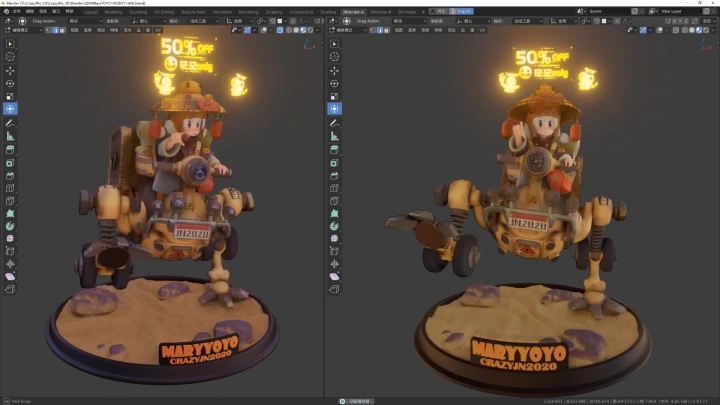Click the export button left of Import
The height and width of the screenshot is (405, 720).
439,11
